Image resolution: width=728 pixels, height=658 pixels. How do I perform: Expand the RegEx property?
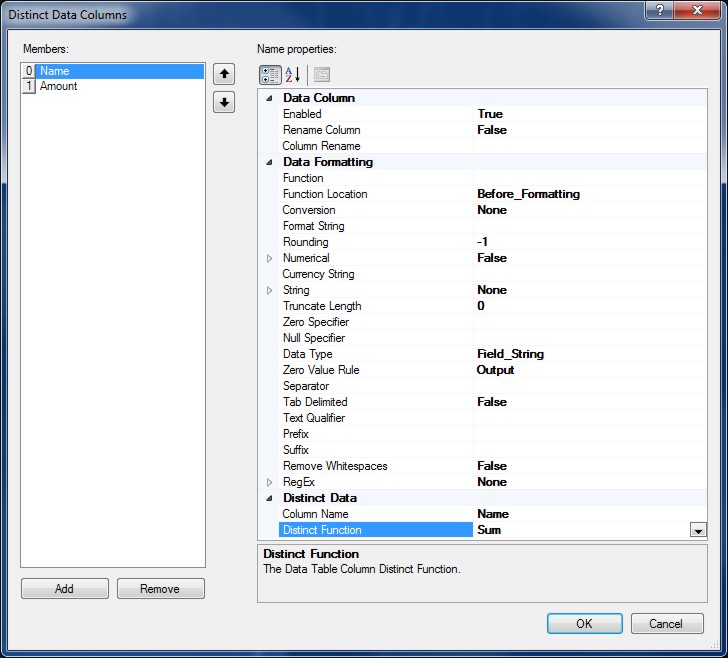(x=268, y=482)
